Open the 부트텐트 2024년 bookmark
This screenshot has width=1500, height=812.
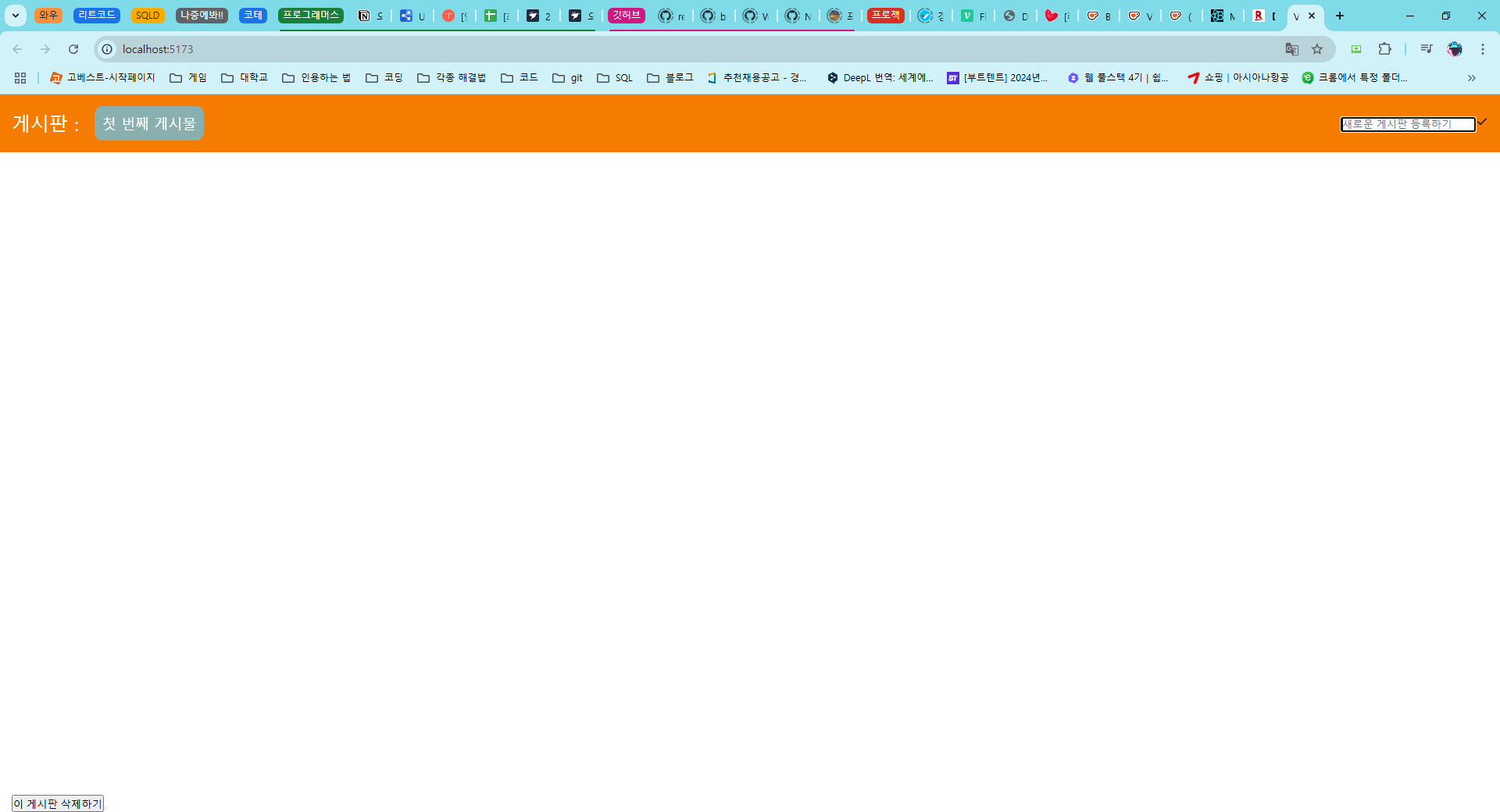click(x=998, y=78)
